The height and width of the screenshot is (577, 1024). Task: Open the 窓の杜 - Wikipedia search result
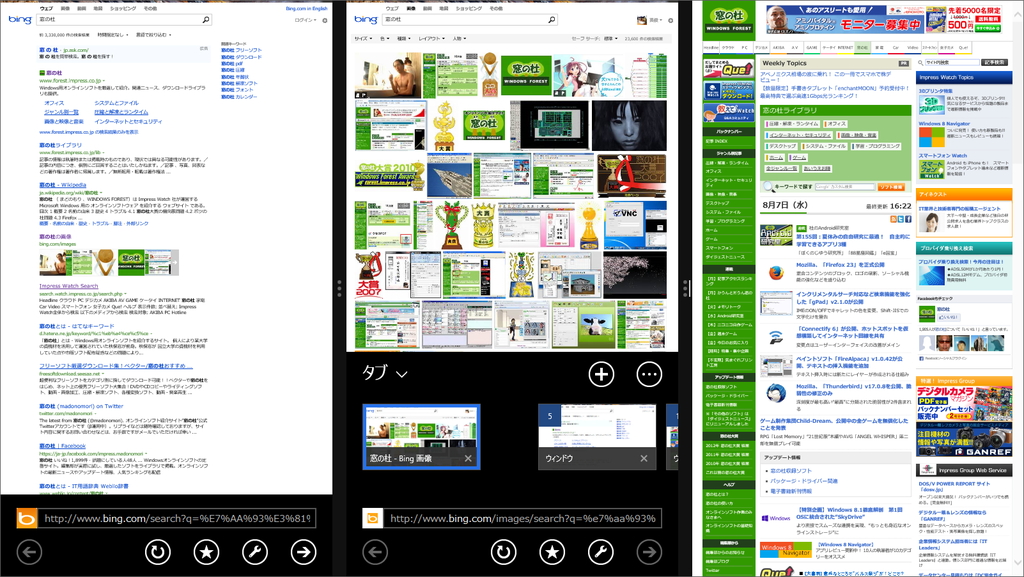tap(63, 185)
